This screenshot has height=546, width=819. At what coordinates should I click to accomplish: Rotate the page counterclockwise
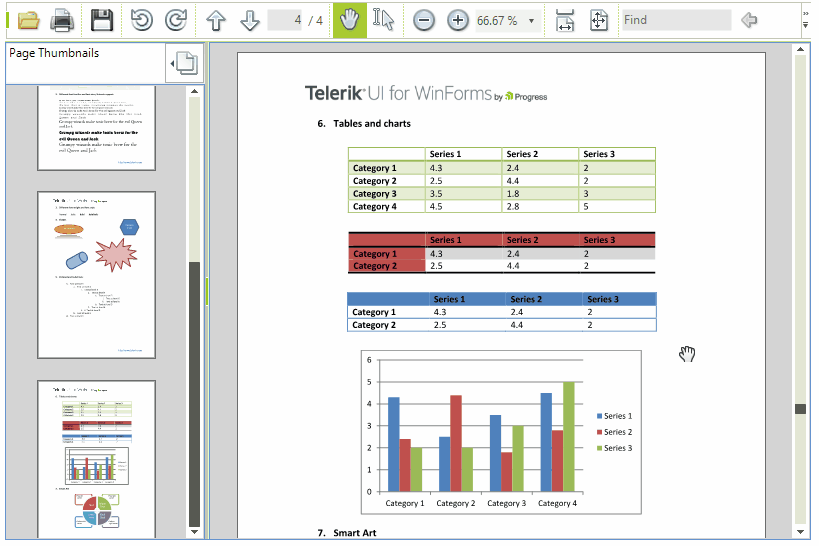click(142, 20)
